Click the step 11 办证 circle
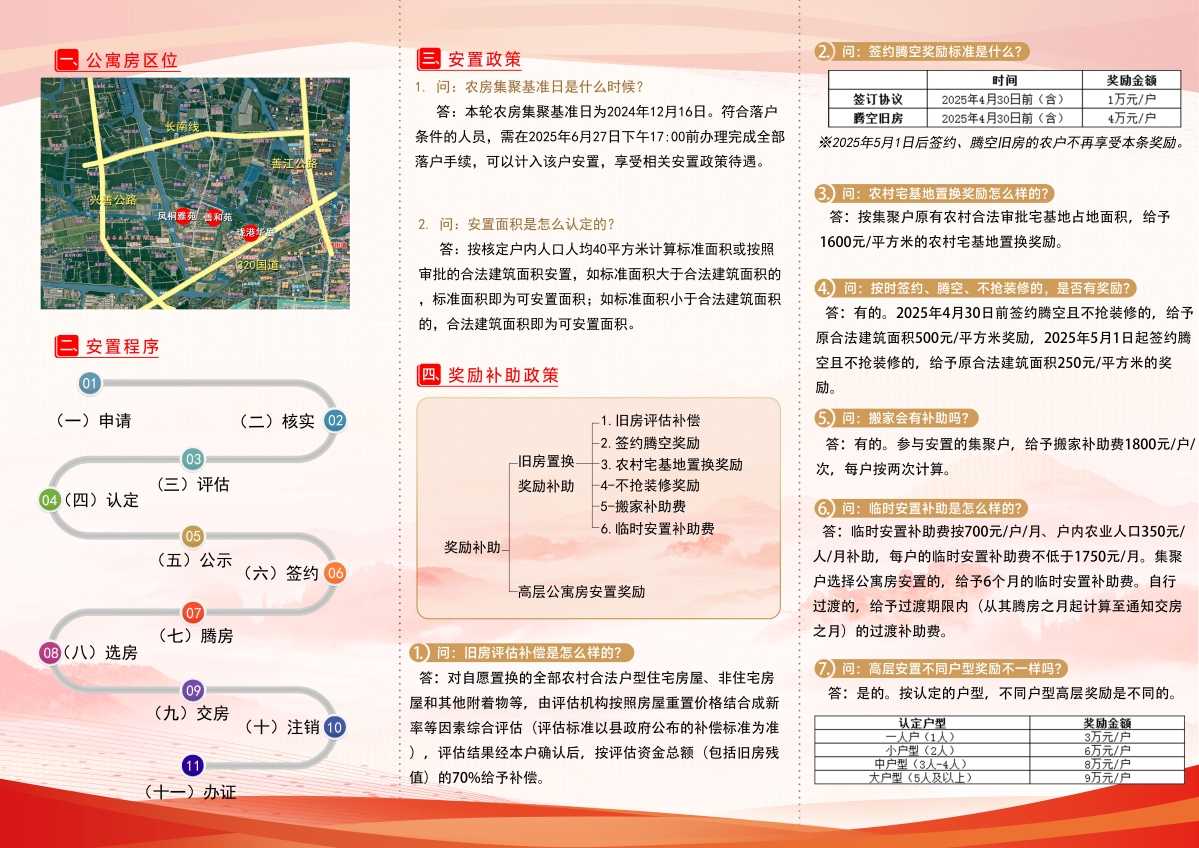 click(x=191, y=766)
